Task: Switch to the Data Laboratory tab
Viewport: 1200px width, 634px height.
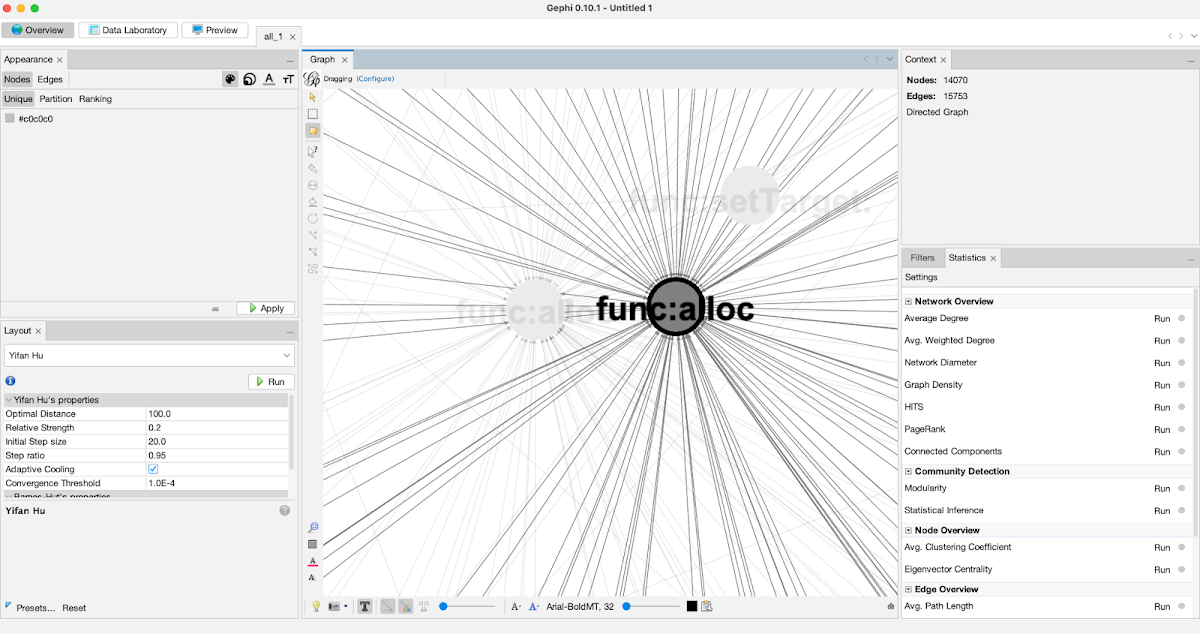Action: click(x=127, y=29)
